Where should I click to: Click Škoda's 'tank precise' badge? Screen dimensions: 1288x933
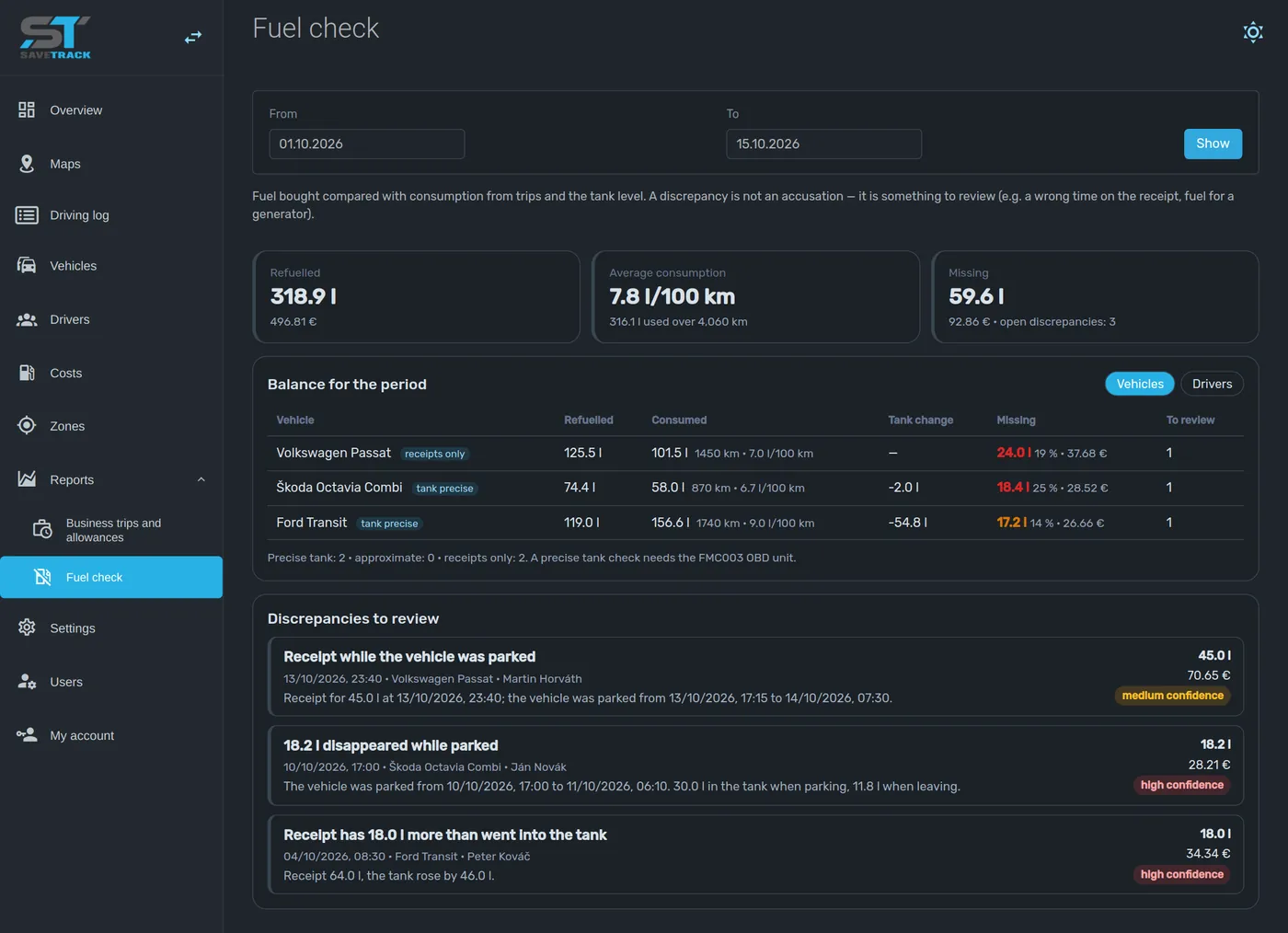444,489
